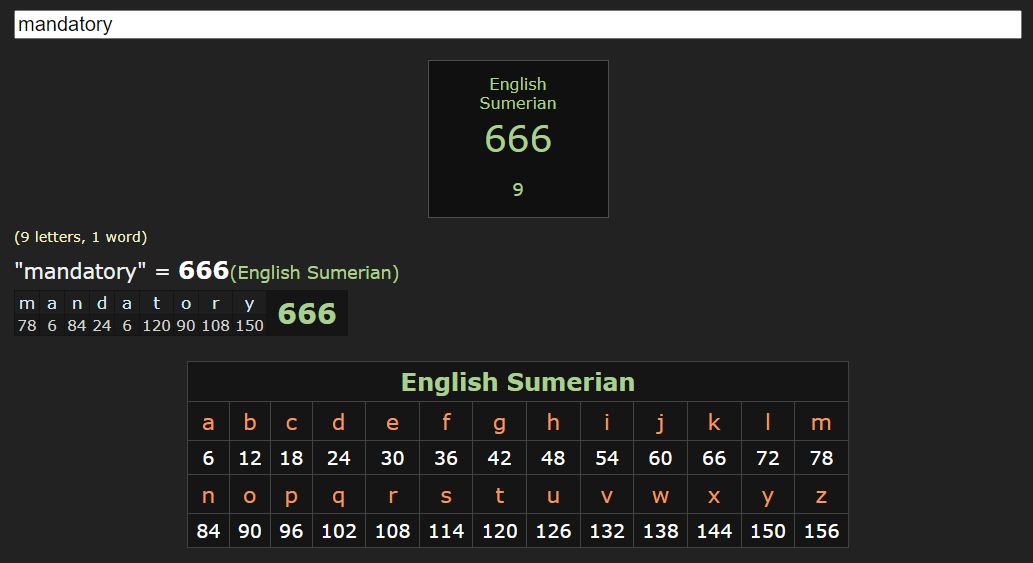The height and width of the screenshot is (563, 1033).
Task: Click value 48 in the cipher table
Action: coord(553,458)
